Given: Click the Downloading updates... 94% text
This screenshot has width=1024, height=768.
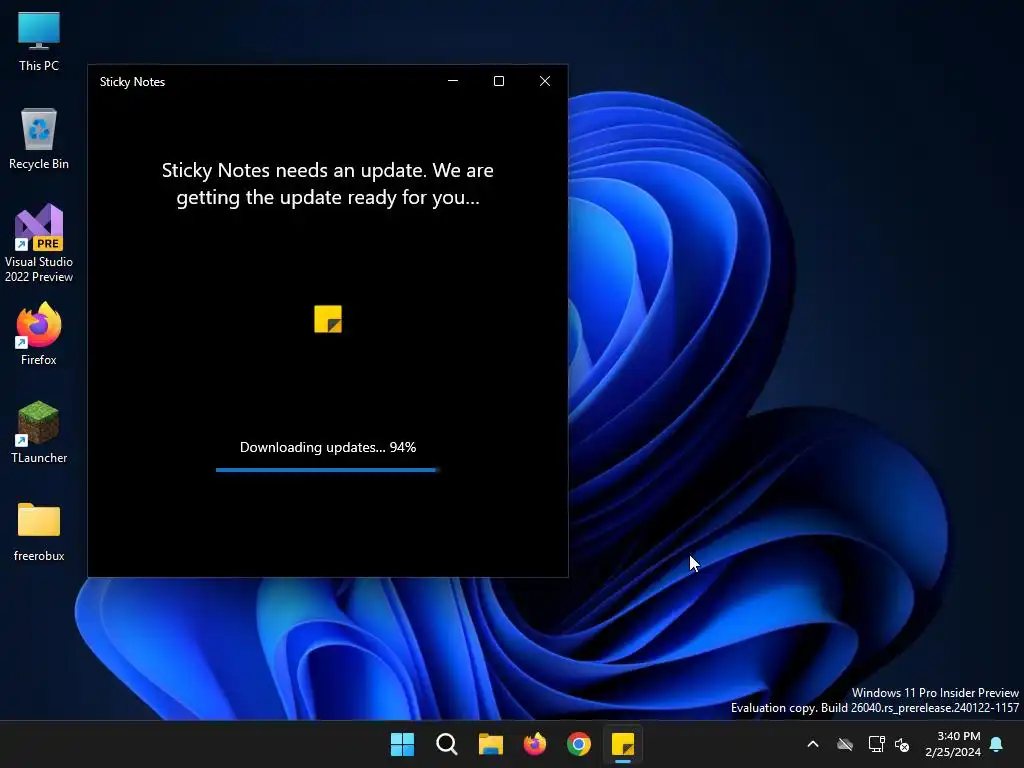Looking at the screenshot, I should pos(328,447).
